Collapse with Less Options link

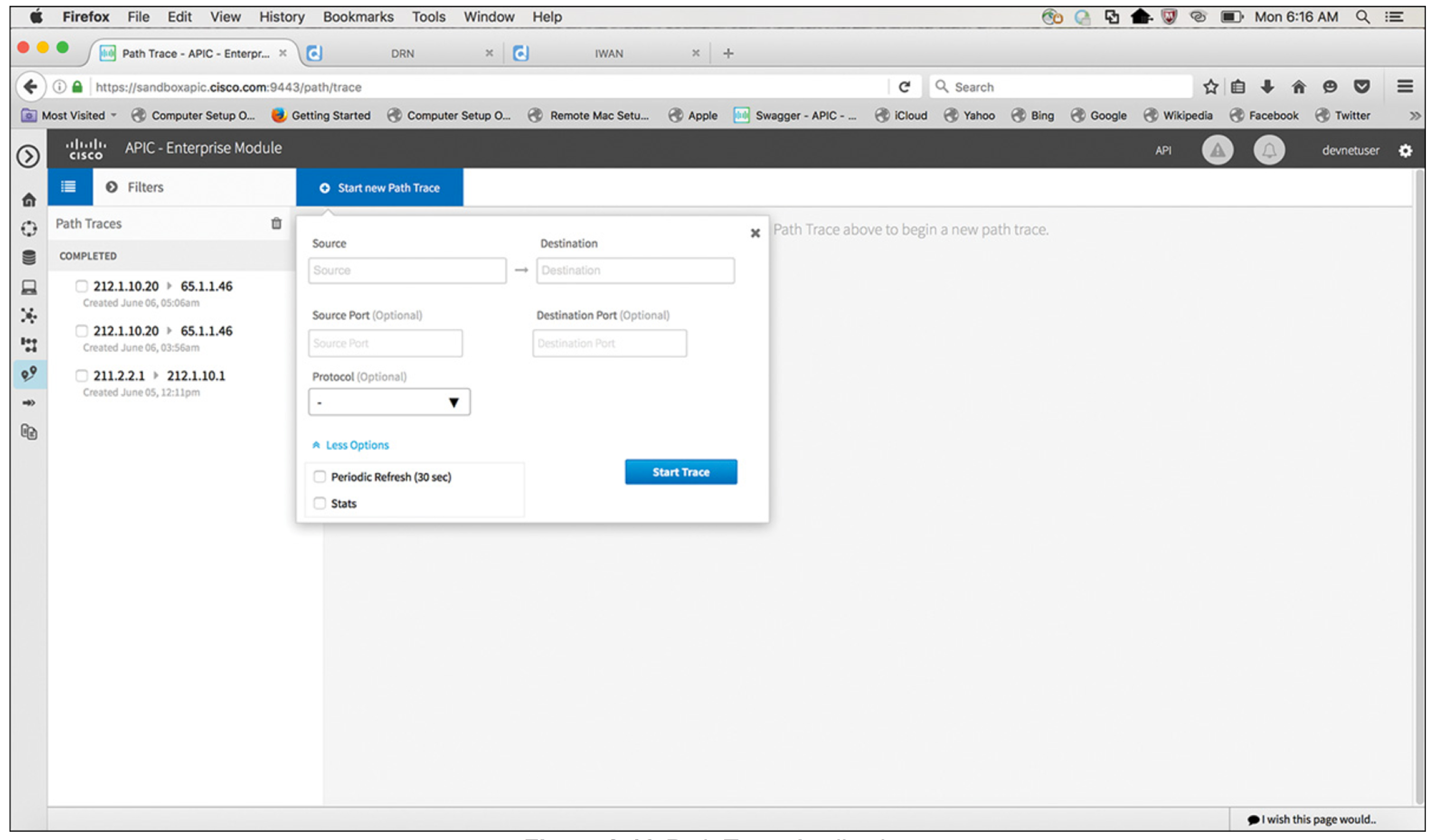click(x=350, y=445)
